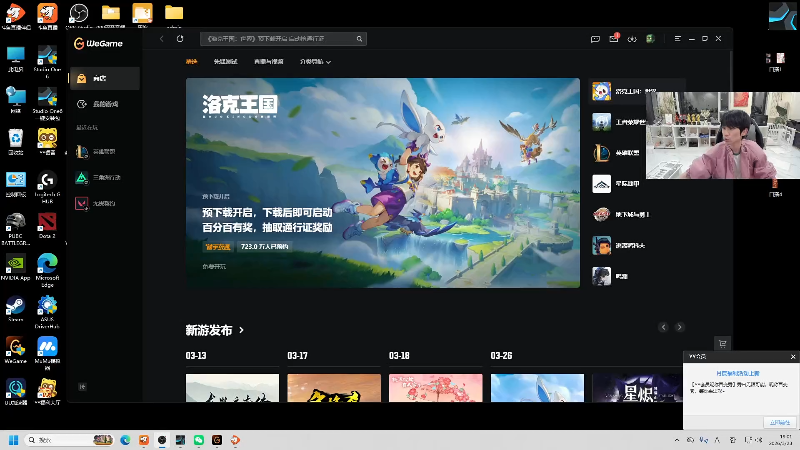Click the Windows taskbar search box
This screenshot has height=450, width=800.
click(x=69, y=440)
